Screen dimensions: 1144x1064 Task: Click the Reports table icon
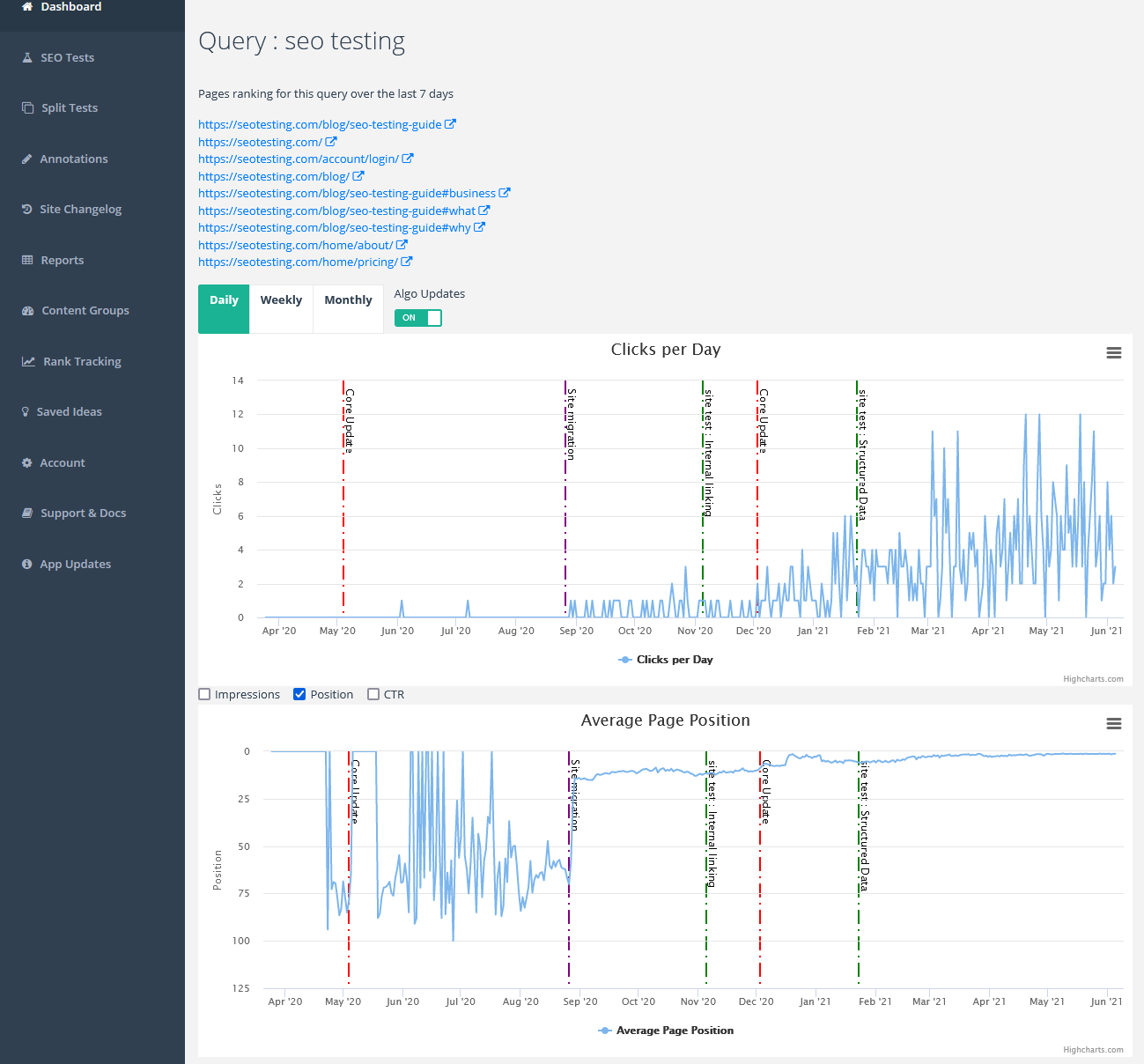point(27,260)
